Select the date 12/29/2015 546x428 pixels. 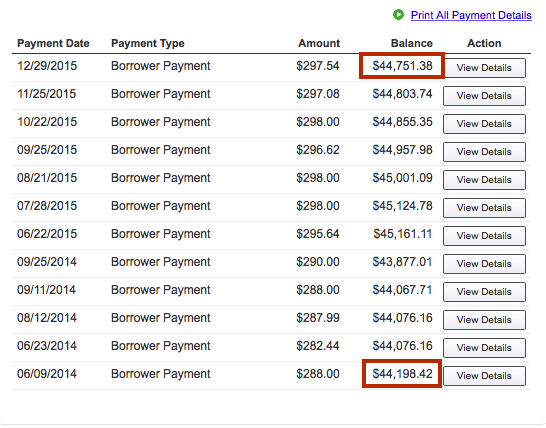(x=47, y=66)
